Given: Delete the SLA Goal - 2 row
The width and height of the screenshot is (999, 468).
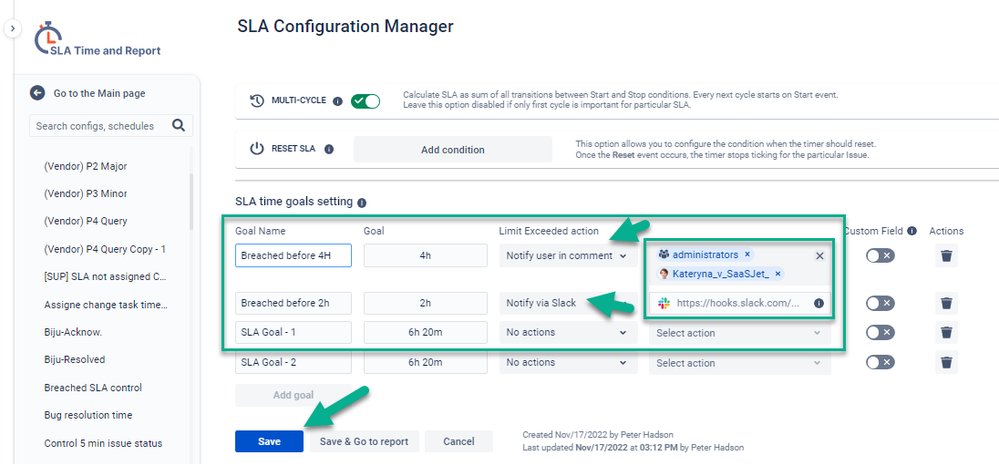Looking at the screenshot, I should 947,362.
